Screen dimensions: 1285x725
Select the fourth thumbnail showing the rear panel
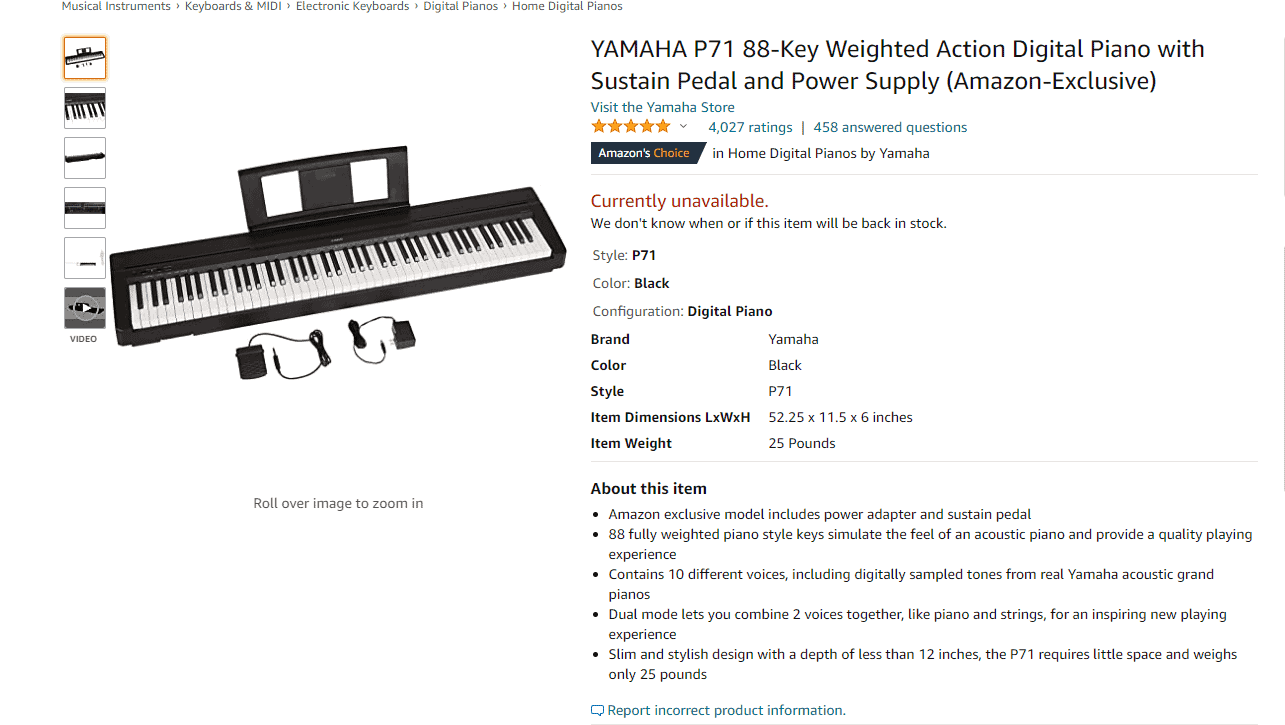pyautogui.click(x=85, y=208)
